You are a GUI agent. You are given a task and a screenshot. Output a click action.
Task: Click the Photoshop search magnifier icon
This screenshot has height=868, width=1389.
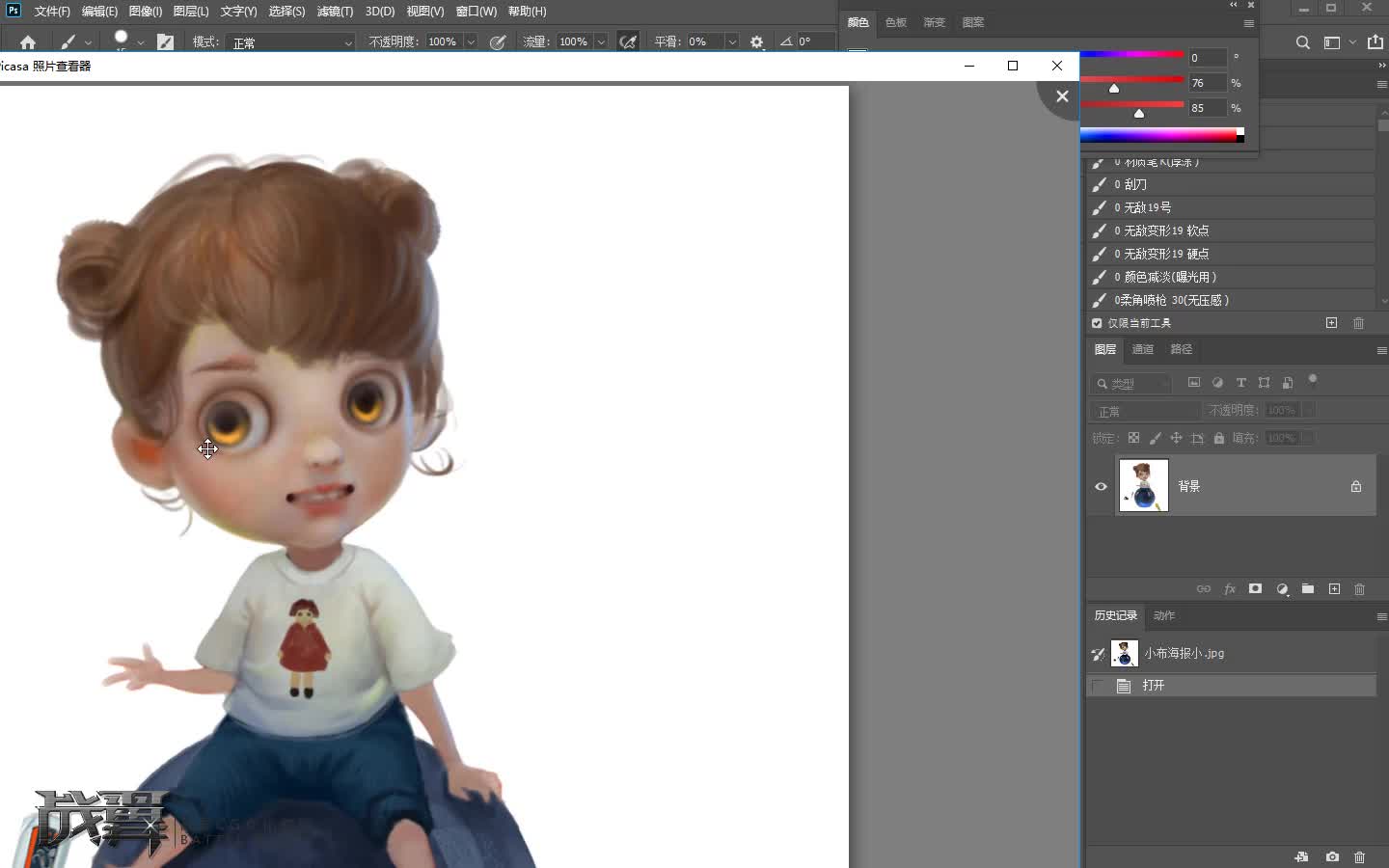click(1303, 42)
